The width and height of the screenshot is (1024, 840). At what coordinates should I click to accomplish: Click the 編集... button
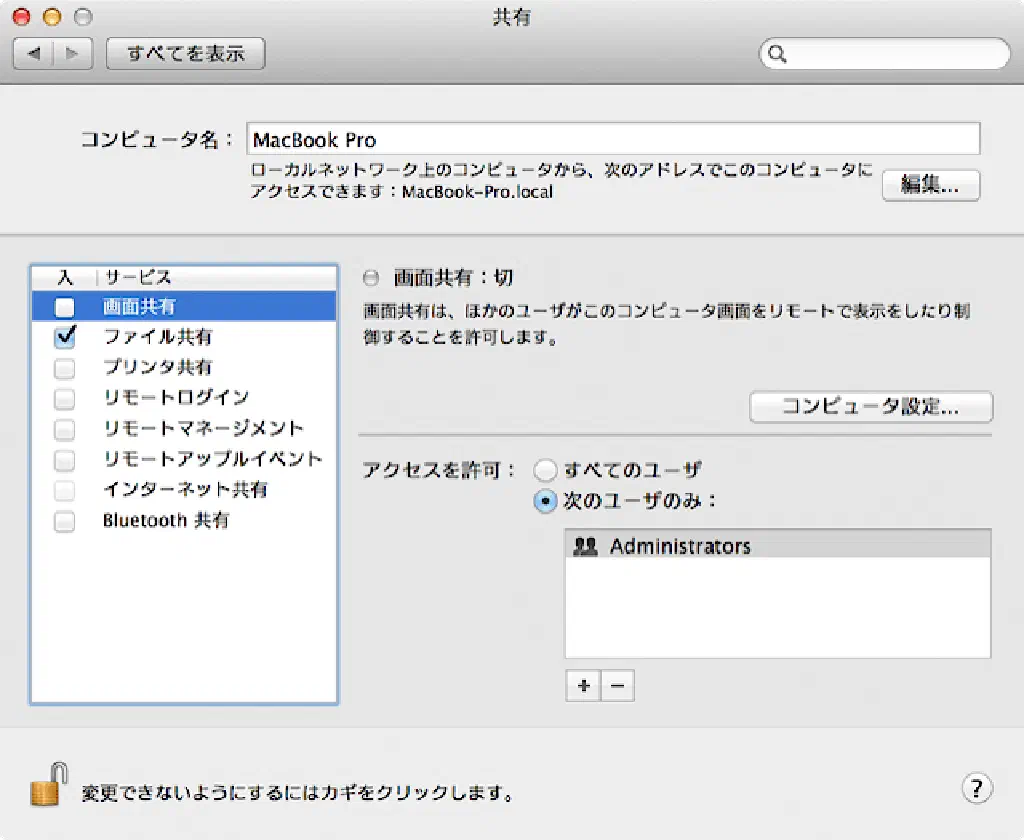point(930,185)
